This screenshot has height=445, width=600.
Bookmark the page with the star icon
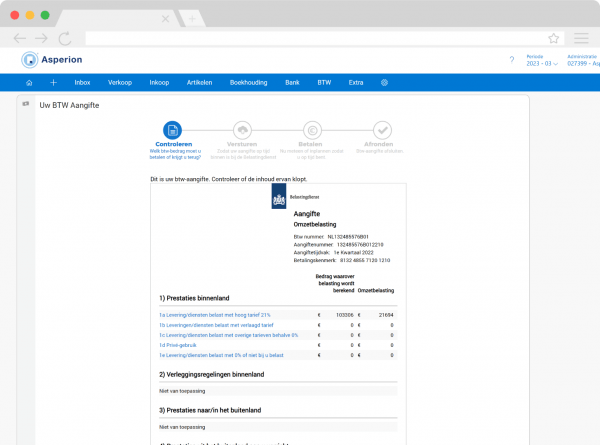(x=553, y=38)
